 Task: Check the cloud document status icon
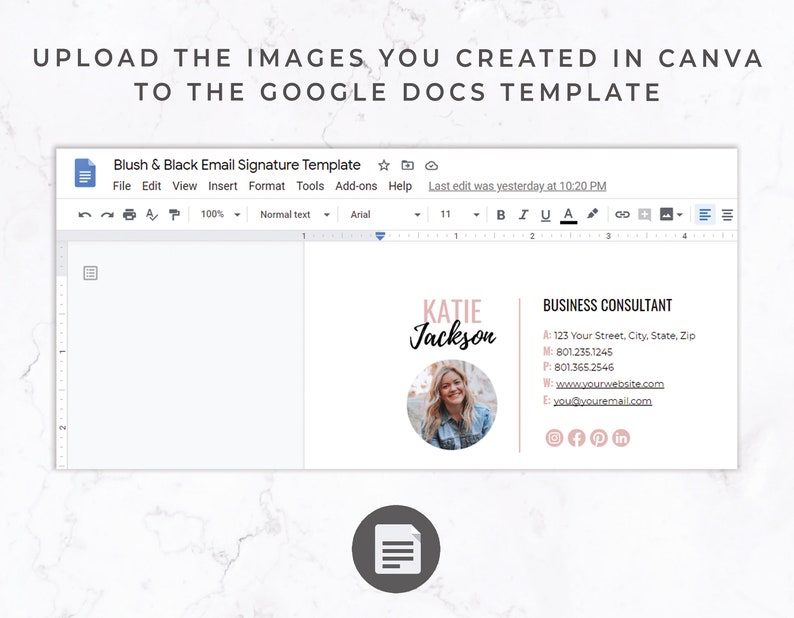[431, 166]
